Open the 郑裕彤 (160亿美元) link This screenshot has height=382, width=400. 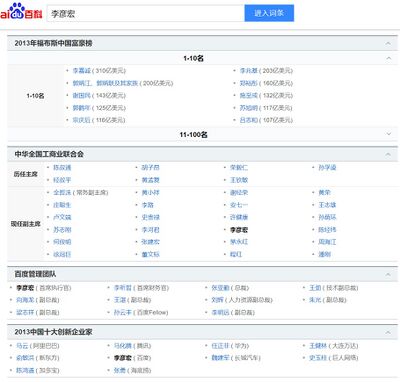[x=249, y=83]
